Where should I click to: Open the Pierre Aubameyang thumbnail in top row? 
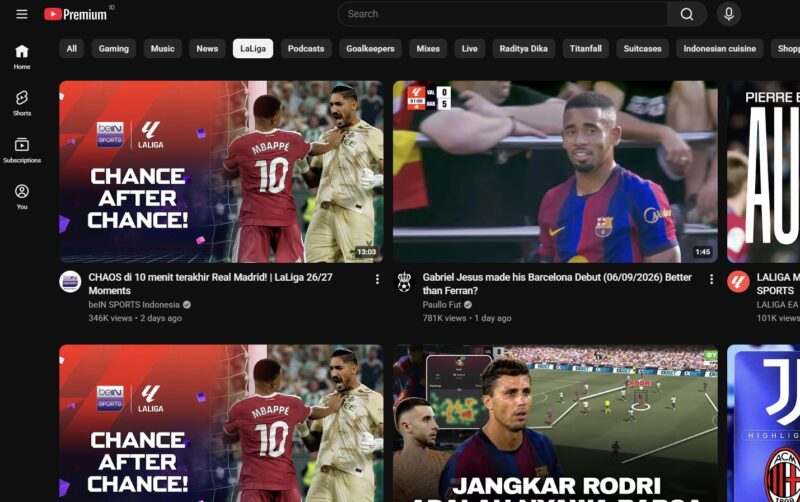(763, 171)
